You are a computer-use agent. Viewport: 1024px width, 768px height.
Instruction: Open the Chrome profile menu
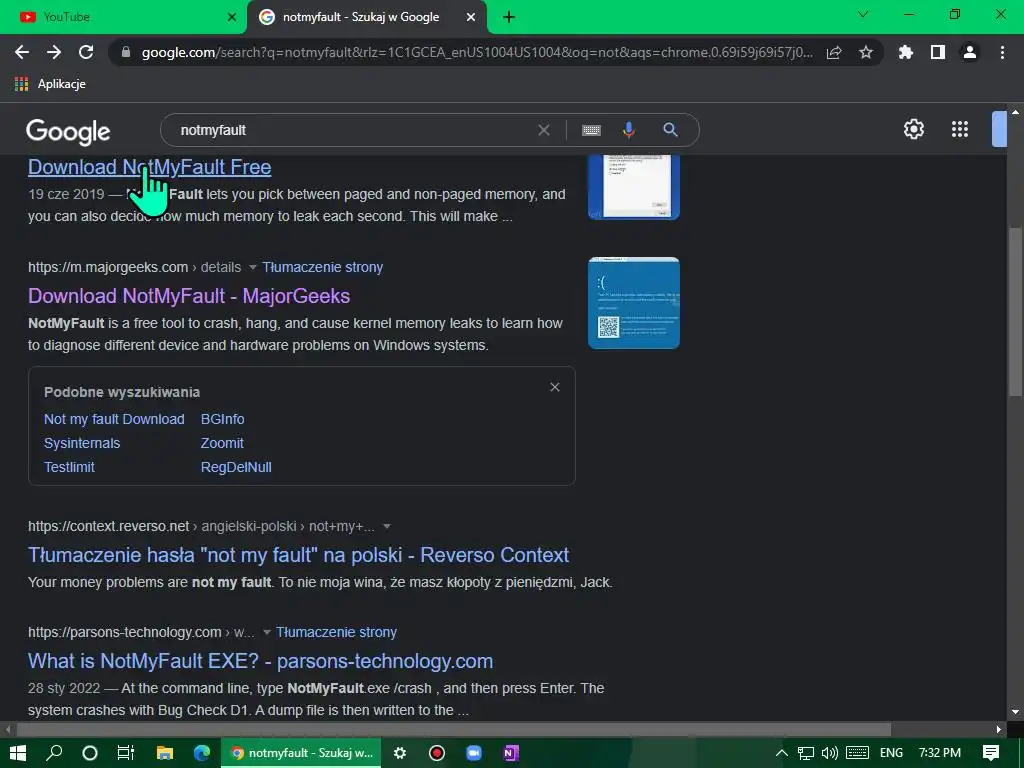pos(970,52)
